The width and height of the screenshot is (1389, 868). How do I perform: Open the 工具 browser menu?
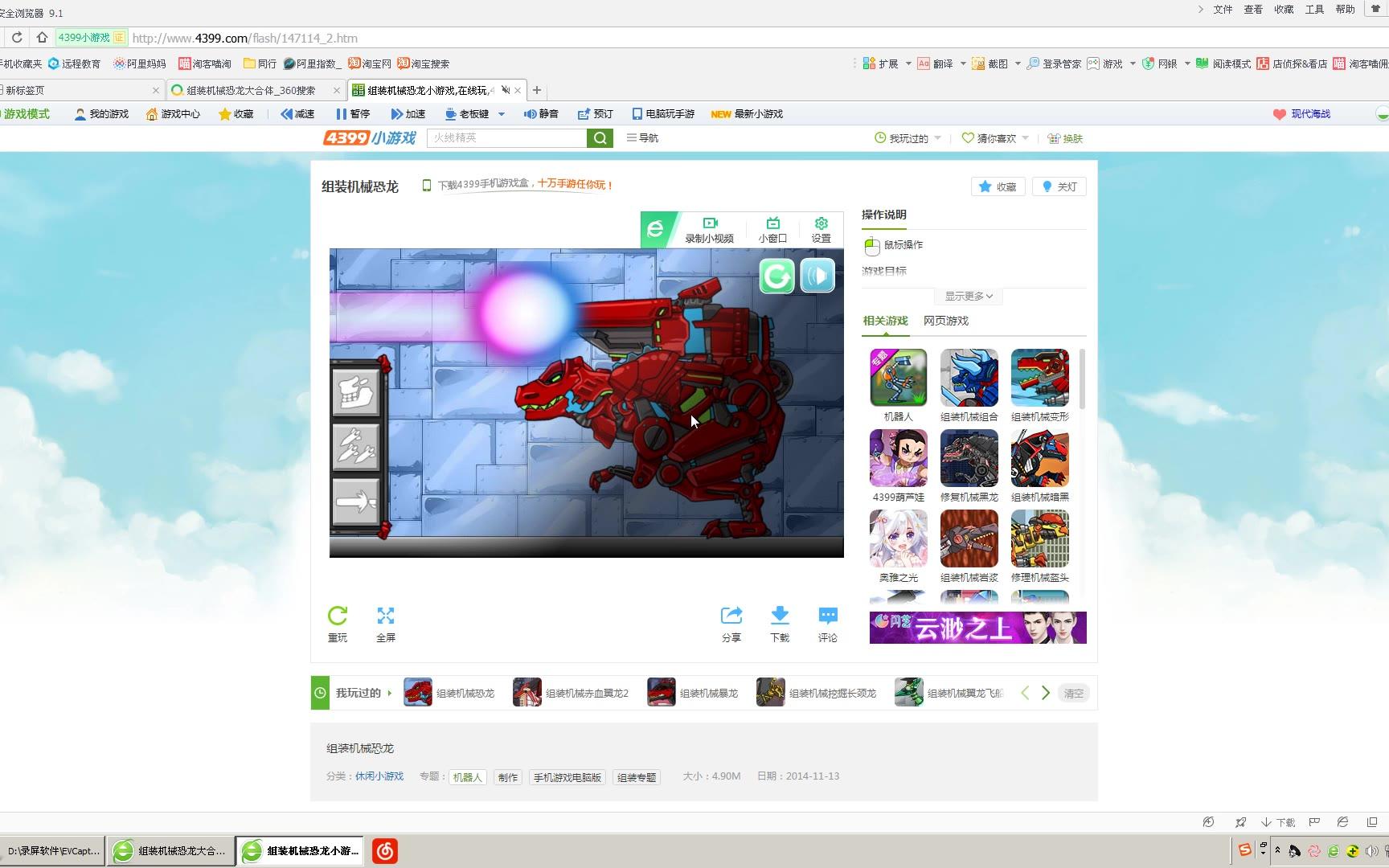1314,10
